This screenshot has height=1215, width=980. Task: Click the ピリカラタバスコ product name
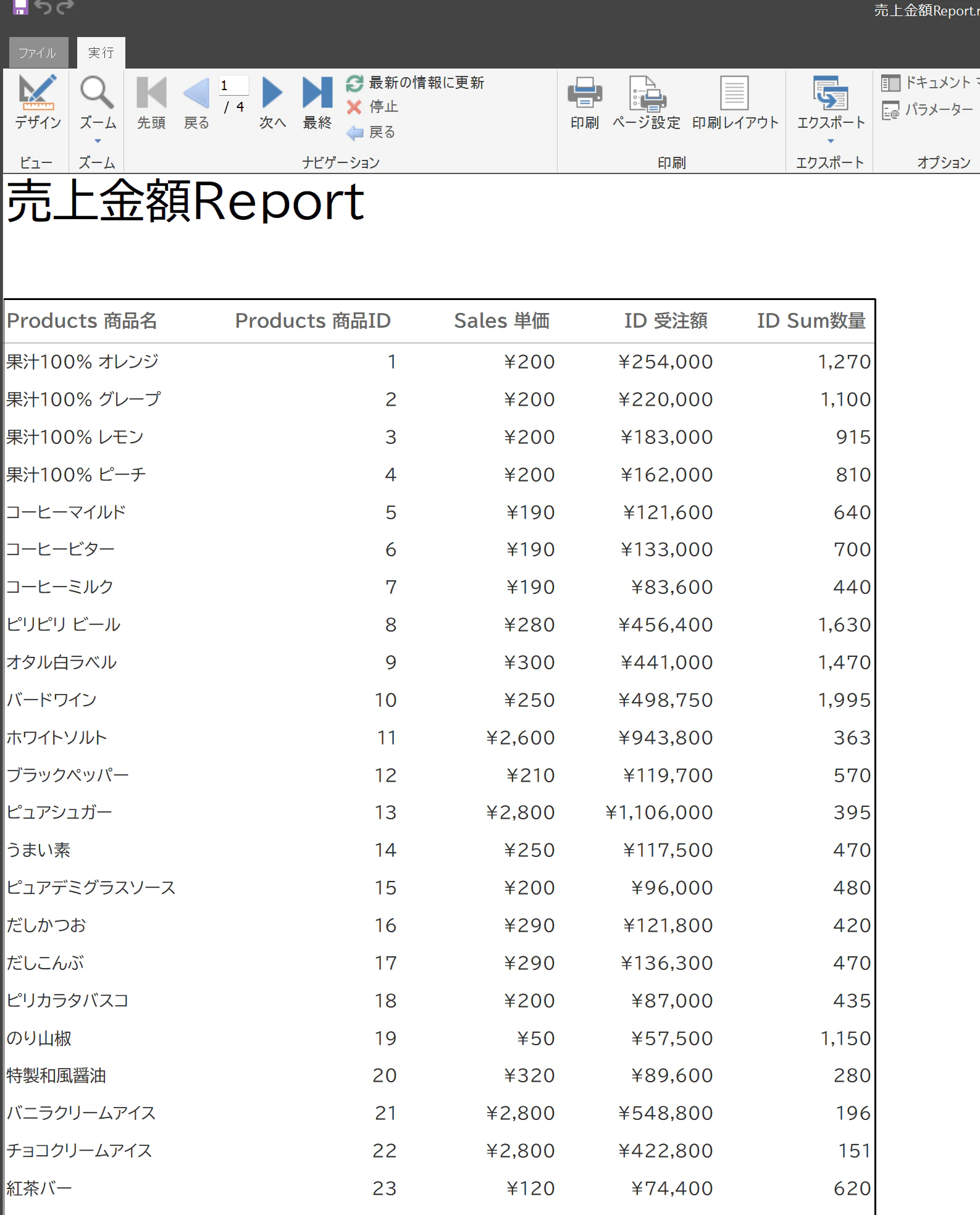[67, 1001]
